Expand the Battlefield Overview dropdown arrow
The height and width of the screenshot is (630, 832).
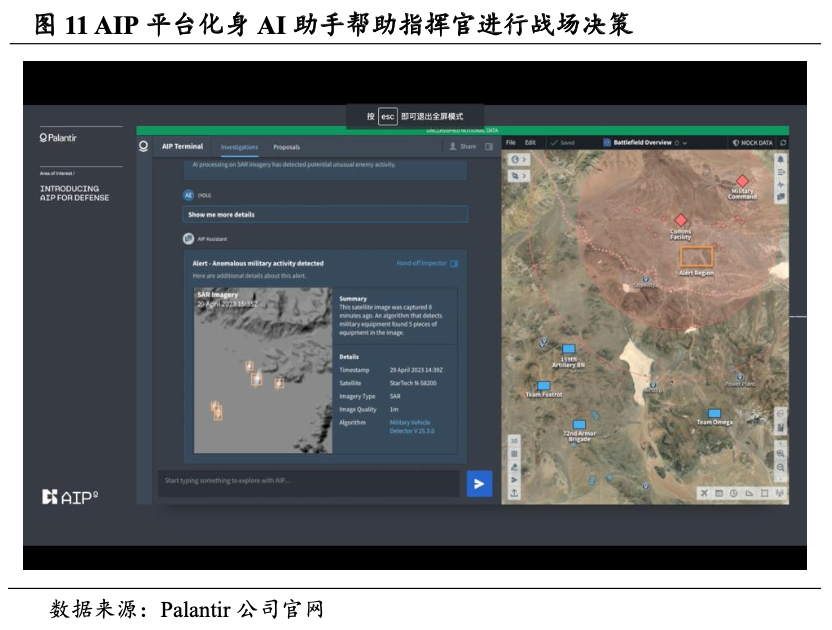click(x=685, y=143)
